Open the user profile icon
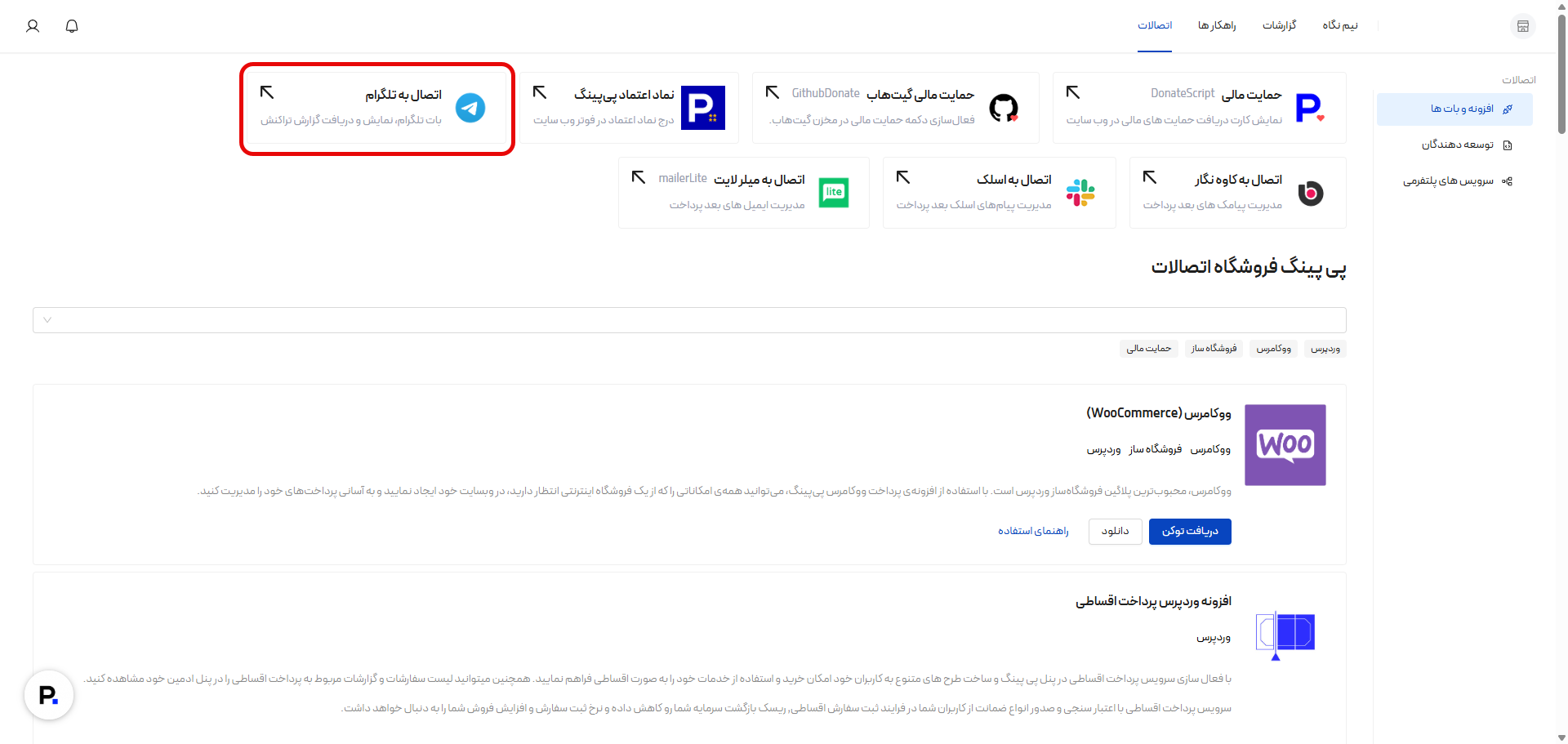Viewport: 1568px width, 744px height. click(x=33, y=26)
